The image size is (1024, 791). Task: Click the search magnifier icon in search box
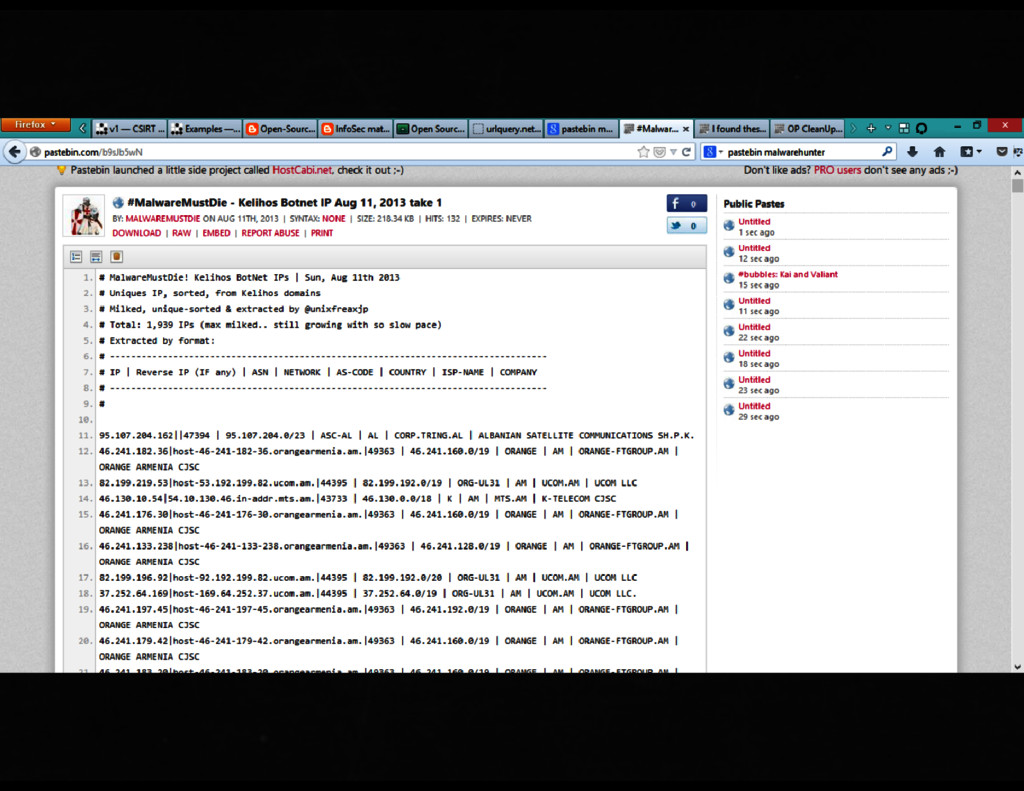pyautogui.click(x=887, y=152)
